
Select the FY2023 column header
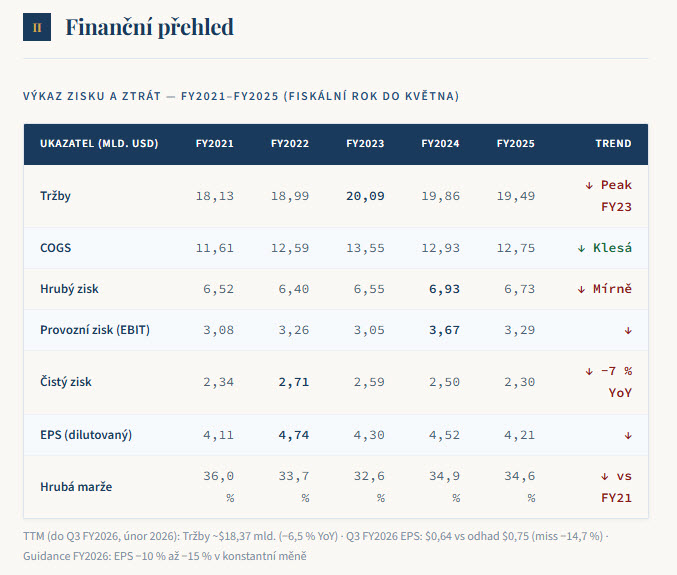pyautogui.click(x=365, y=144)
